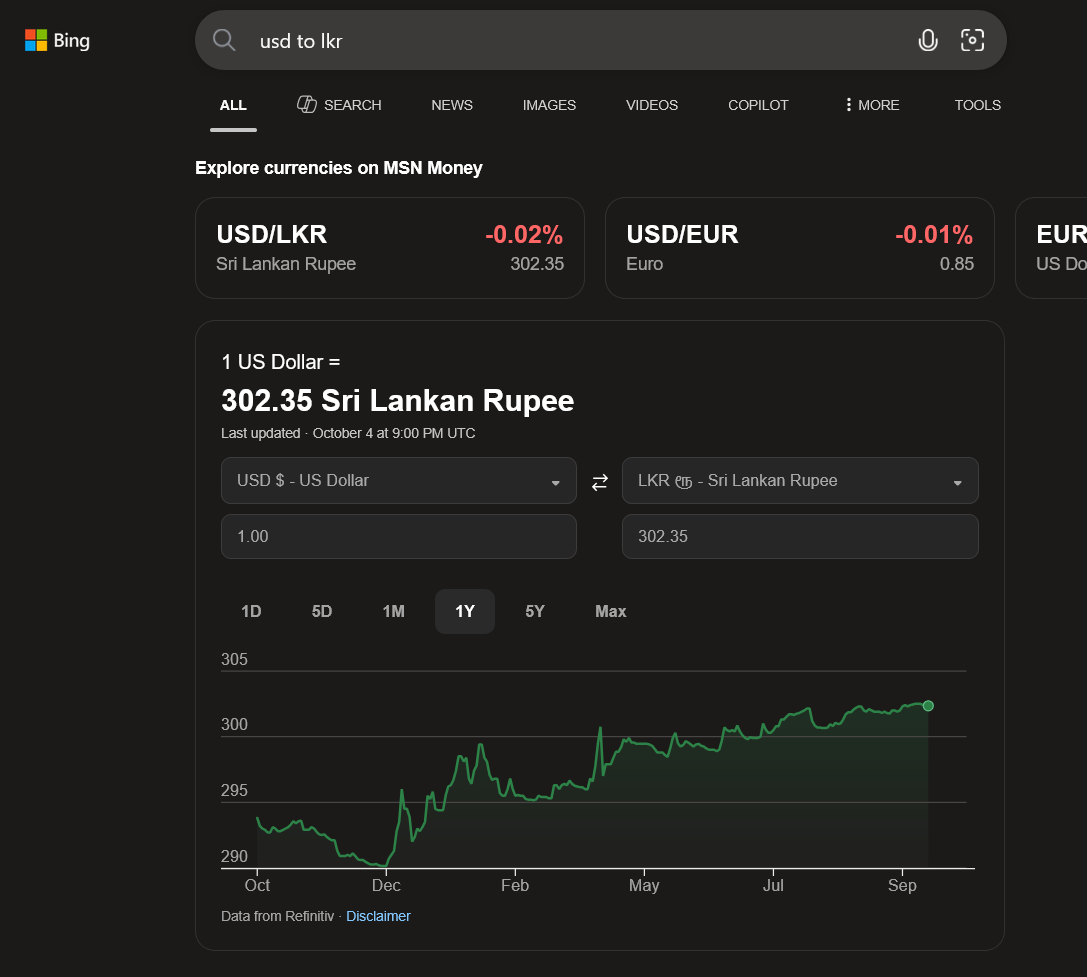This screenshot has height=977, width=1087.
Task: Swap currencies with the arrows icon
Action: [600, 482]
